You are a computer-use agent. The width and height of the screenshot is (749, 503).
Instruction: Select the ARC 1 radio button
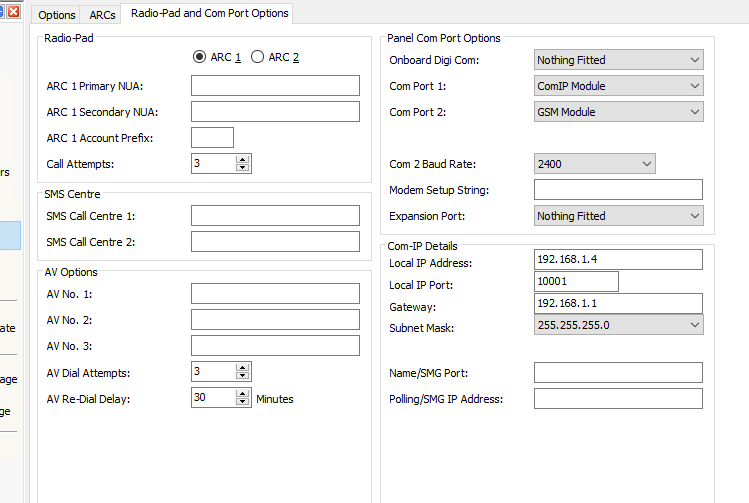pyautogui.click(x=200, y=57)
